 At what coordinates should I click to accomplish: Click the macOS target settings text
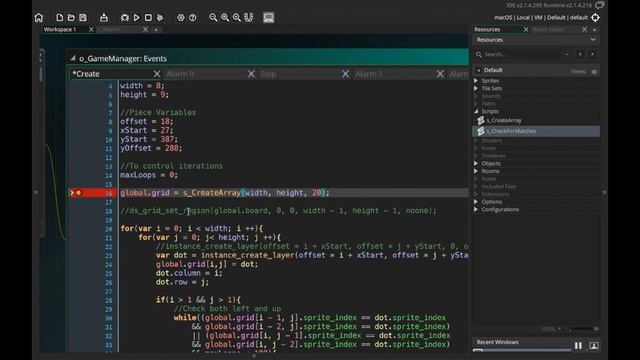coord(541,18)
